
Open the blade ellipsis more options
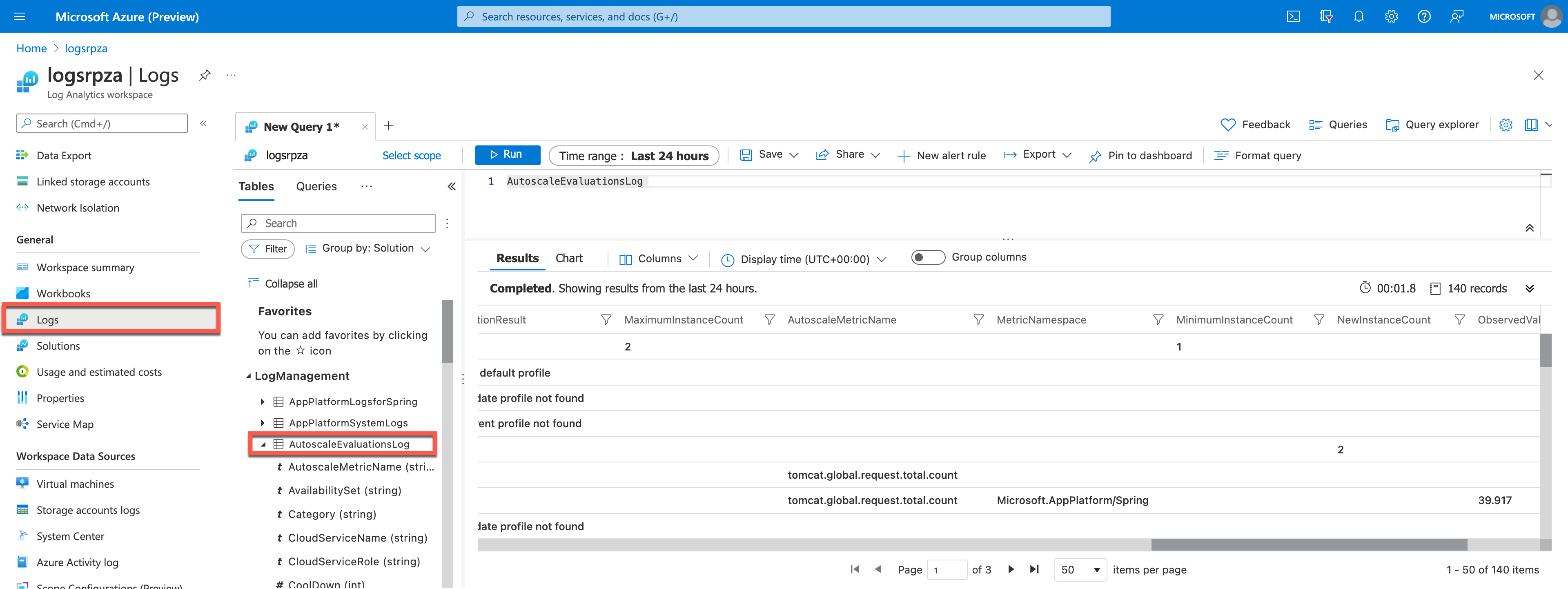231,75
